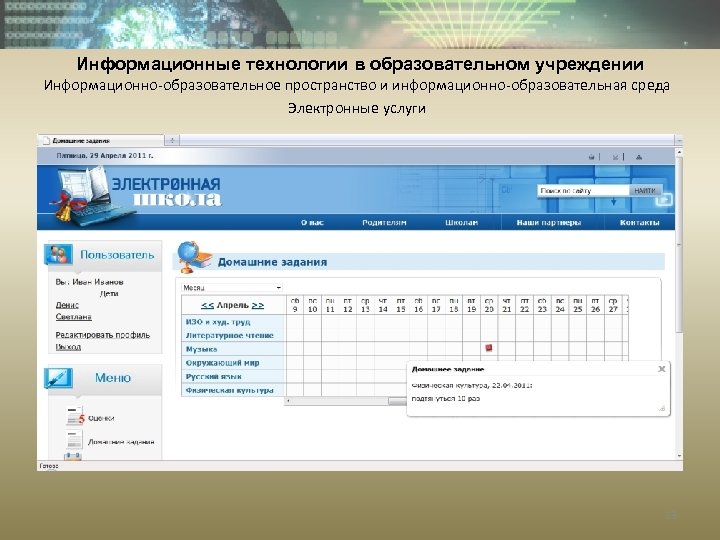This screenshot has width=720, height=540.
Task: Click the sitemap icon in top bar
Action: tap(639, 157)
